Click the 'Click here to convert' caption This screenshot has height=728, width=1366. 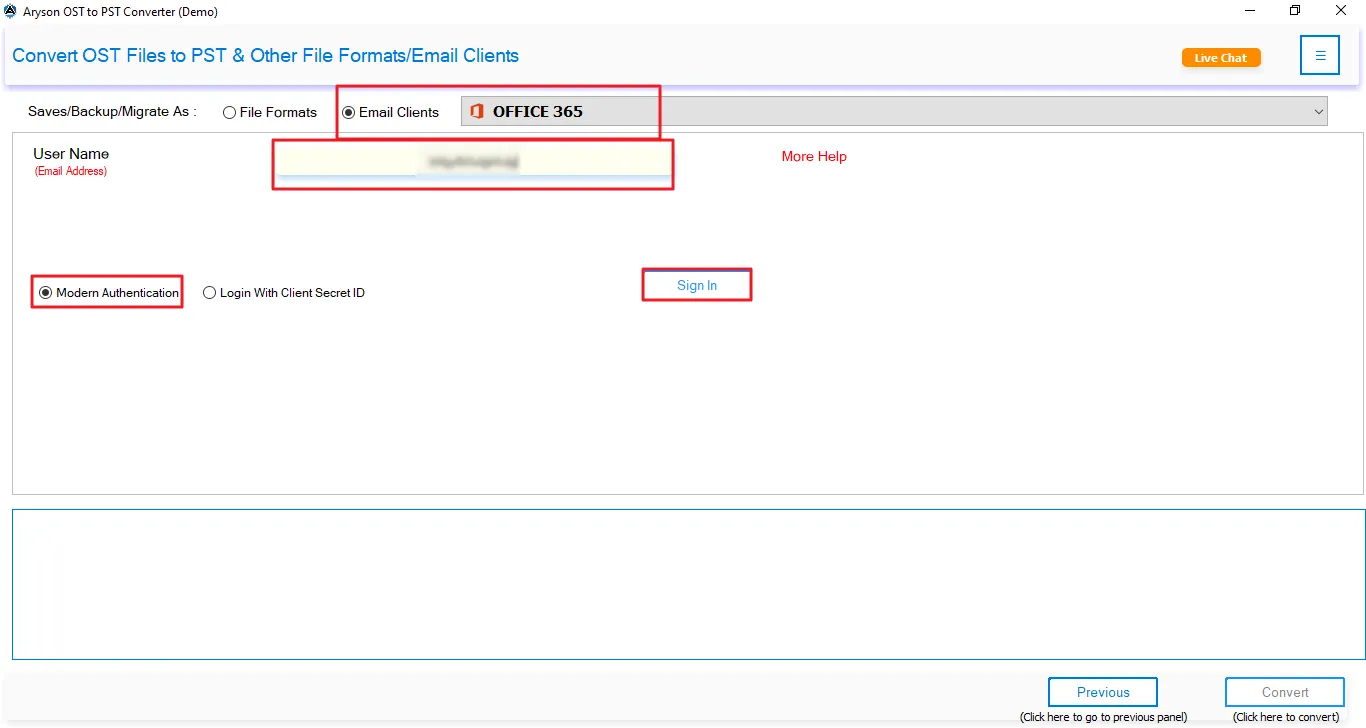(1284, 716)
